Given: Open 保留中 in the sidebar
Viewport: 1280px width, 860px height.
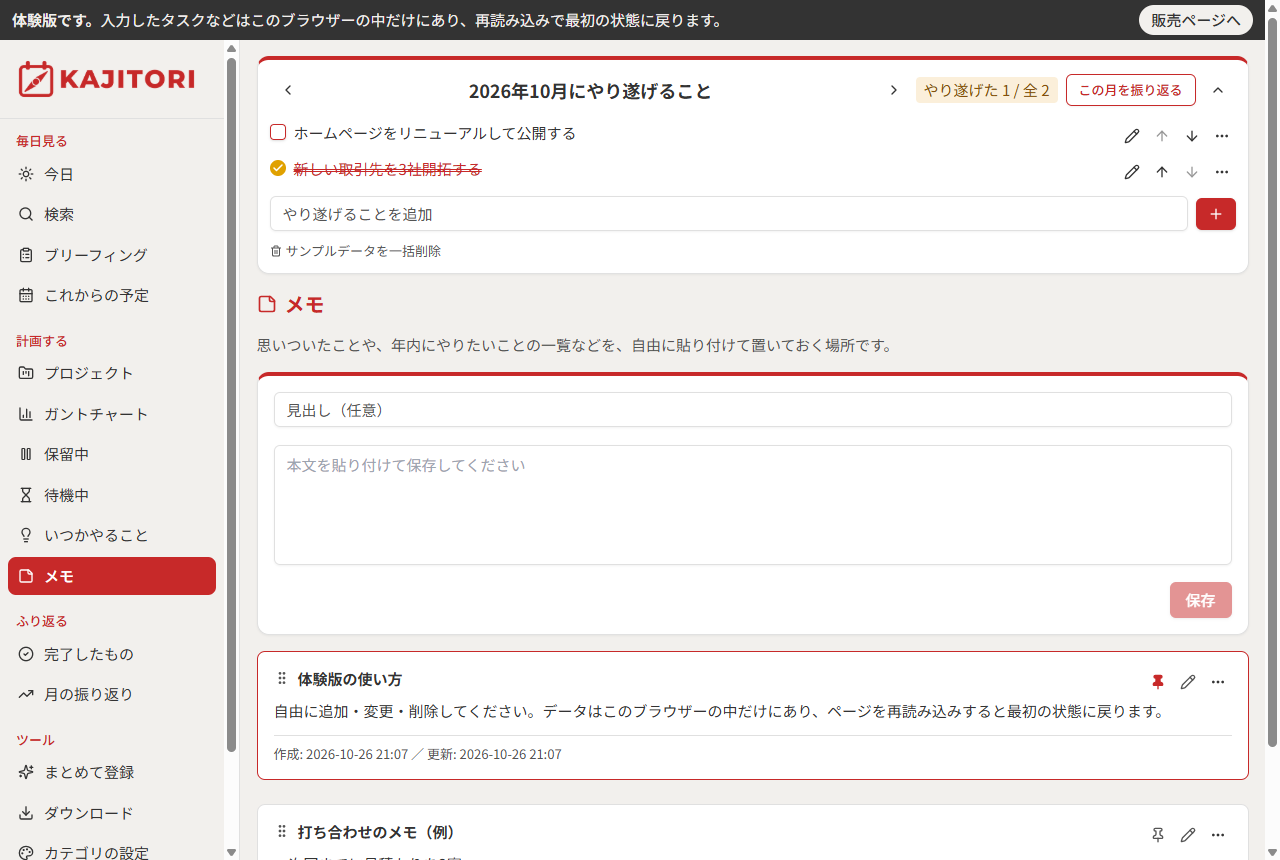Looking at the screenshot, I should click(x=112, y=454).
